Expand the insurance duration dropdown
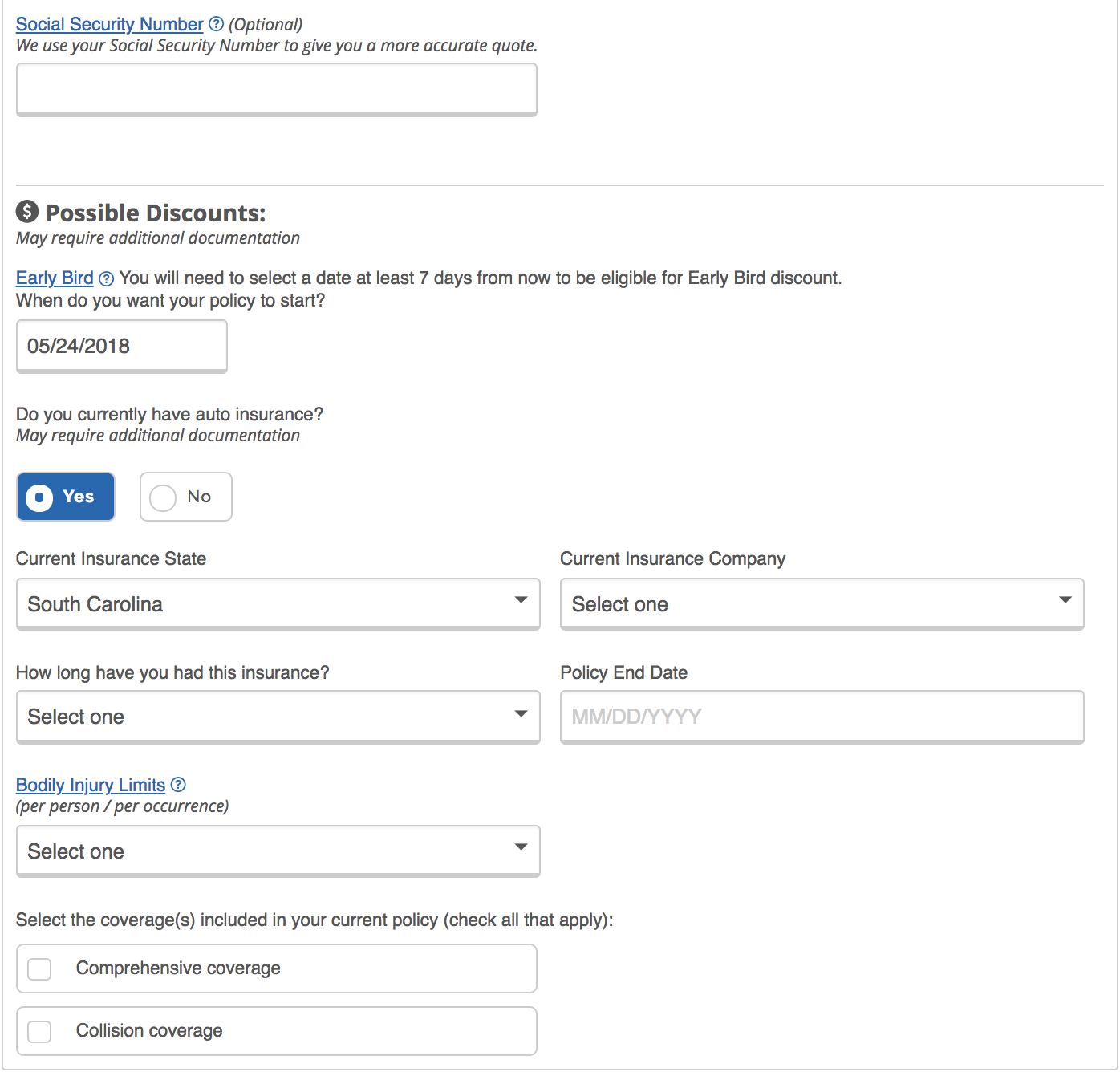The image size is (1120, 1072). [277, 716]
